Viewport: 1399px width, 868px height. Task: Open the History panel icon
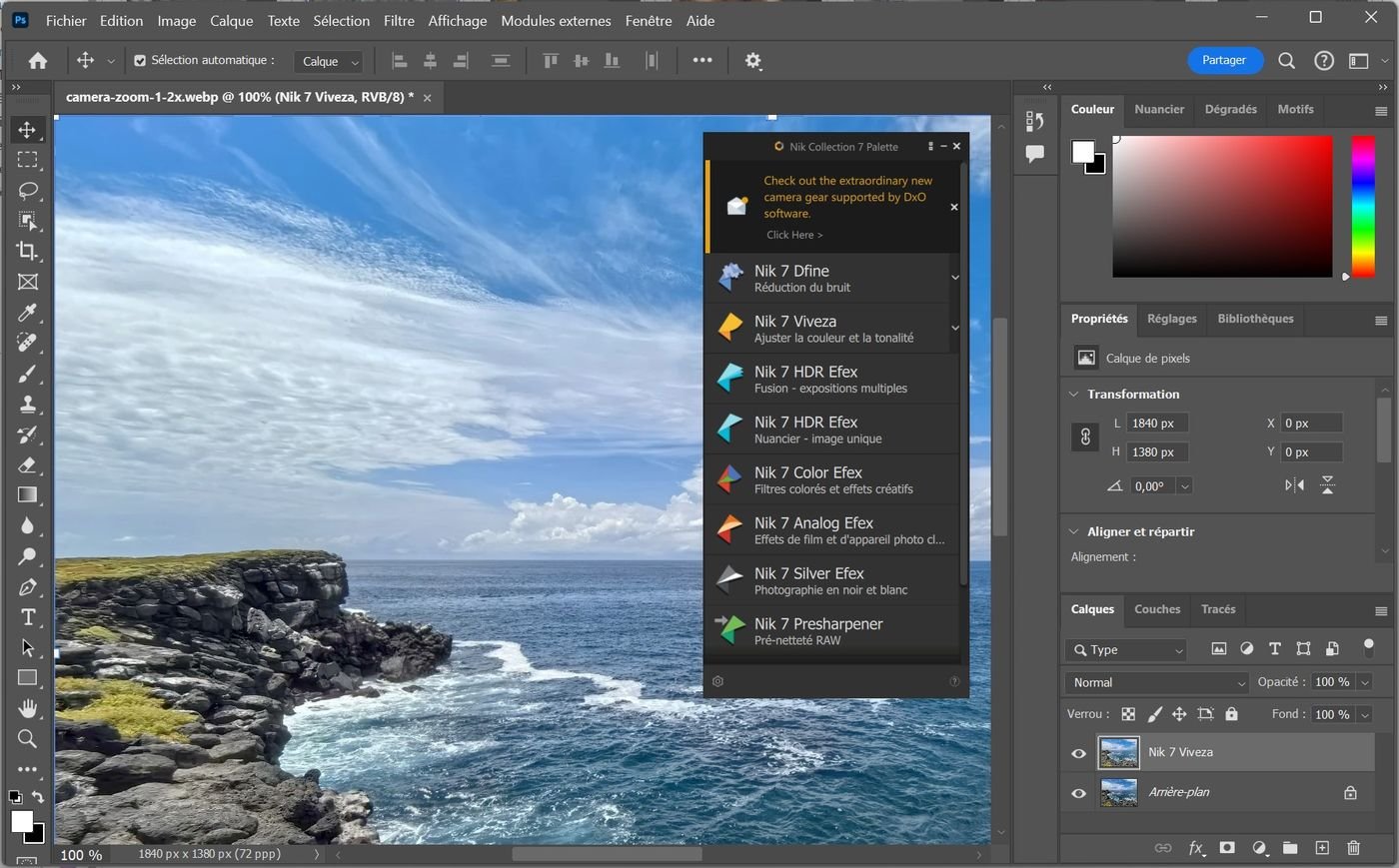[1035, 122]
